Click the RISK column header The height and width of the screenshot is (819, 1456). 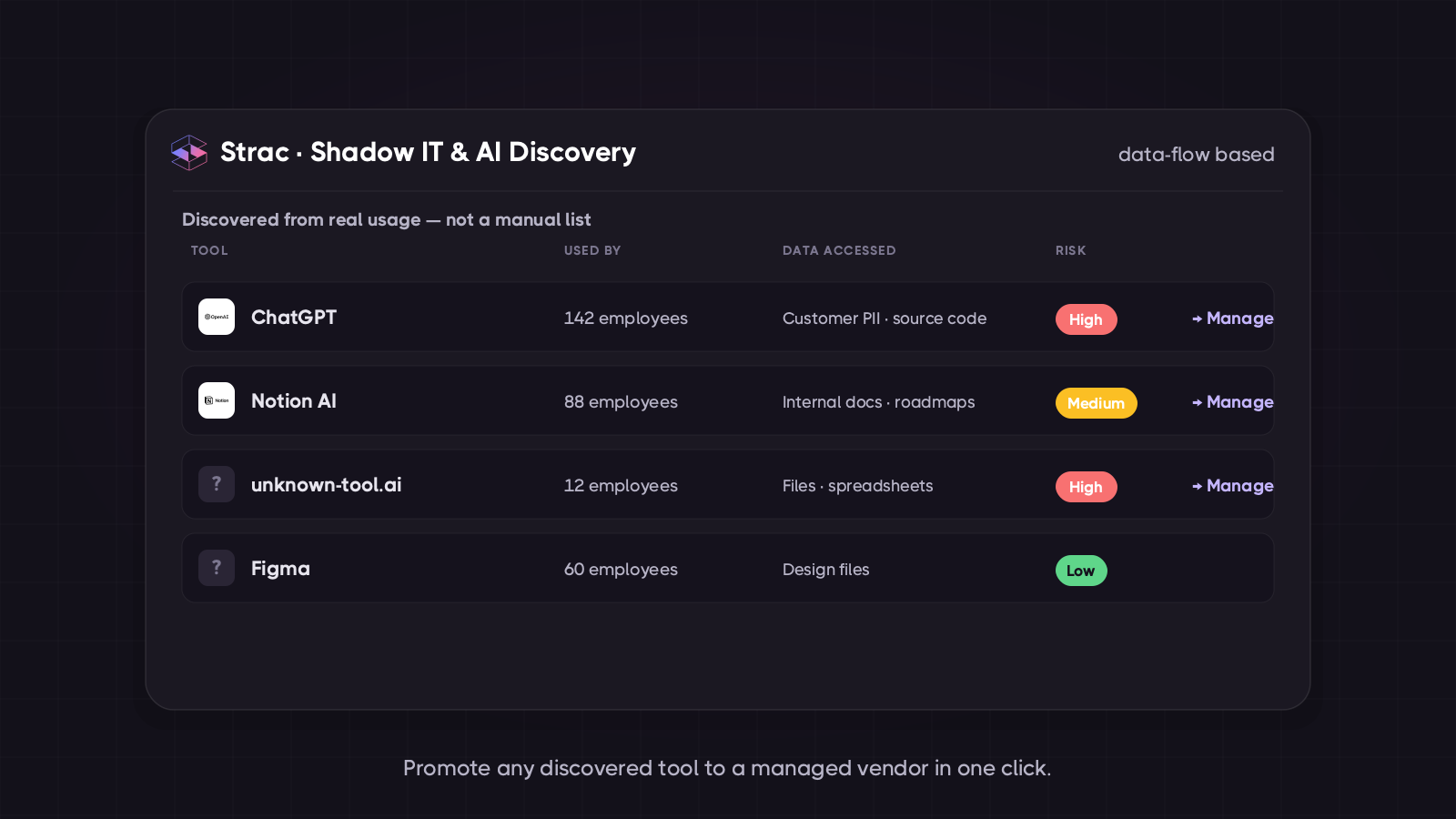[1071, 250]
